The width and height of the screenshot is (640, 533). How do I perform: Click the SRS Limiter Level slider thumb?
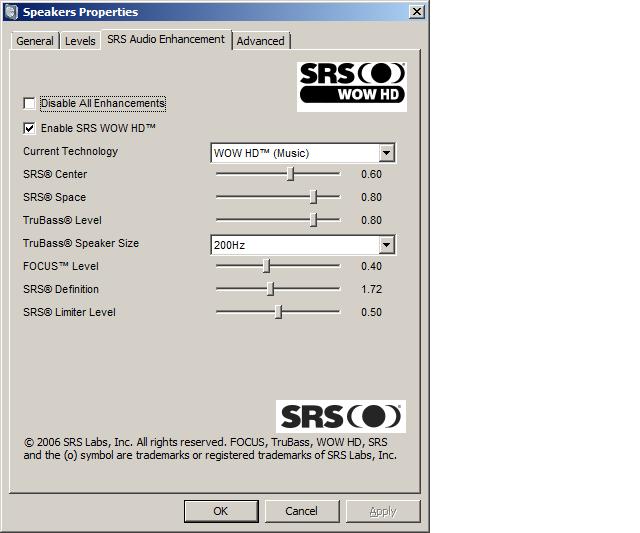coord(278,311)
